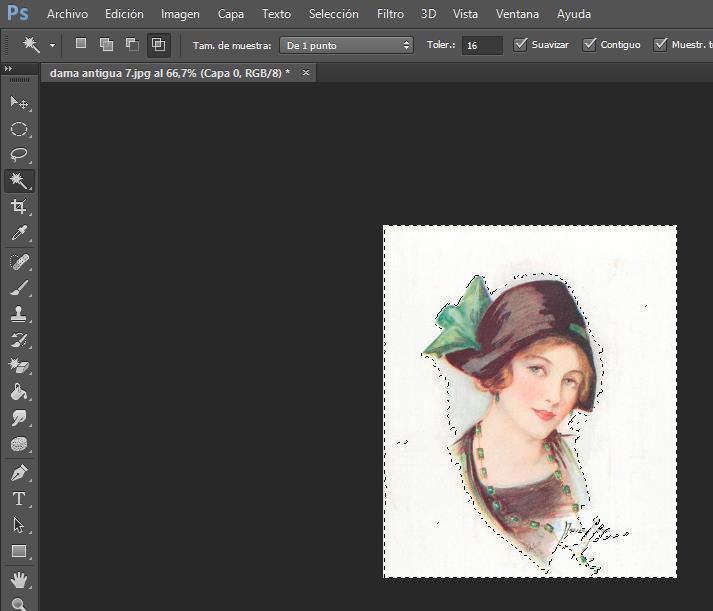Toggle the Muestr. checkbox
This screenshot has width=713, height=611.
[x=660, y=45]
